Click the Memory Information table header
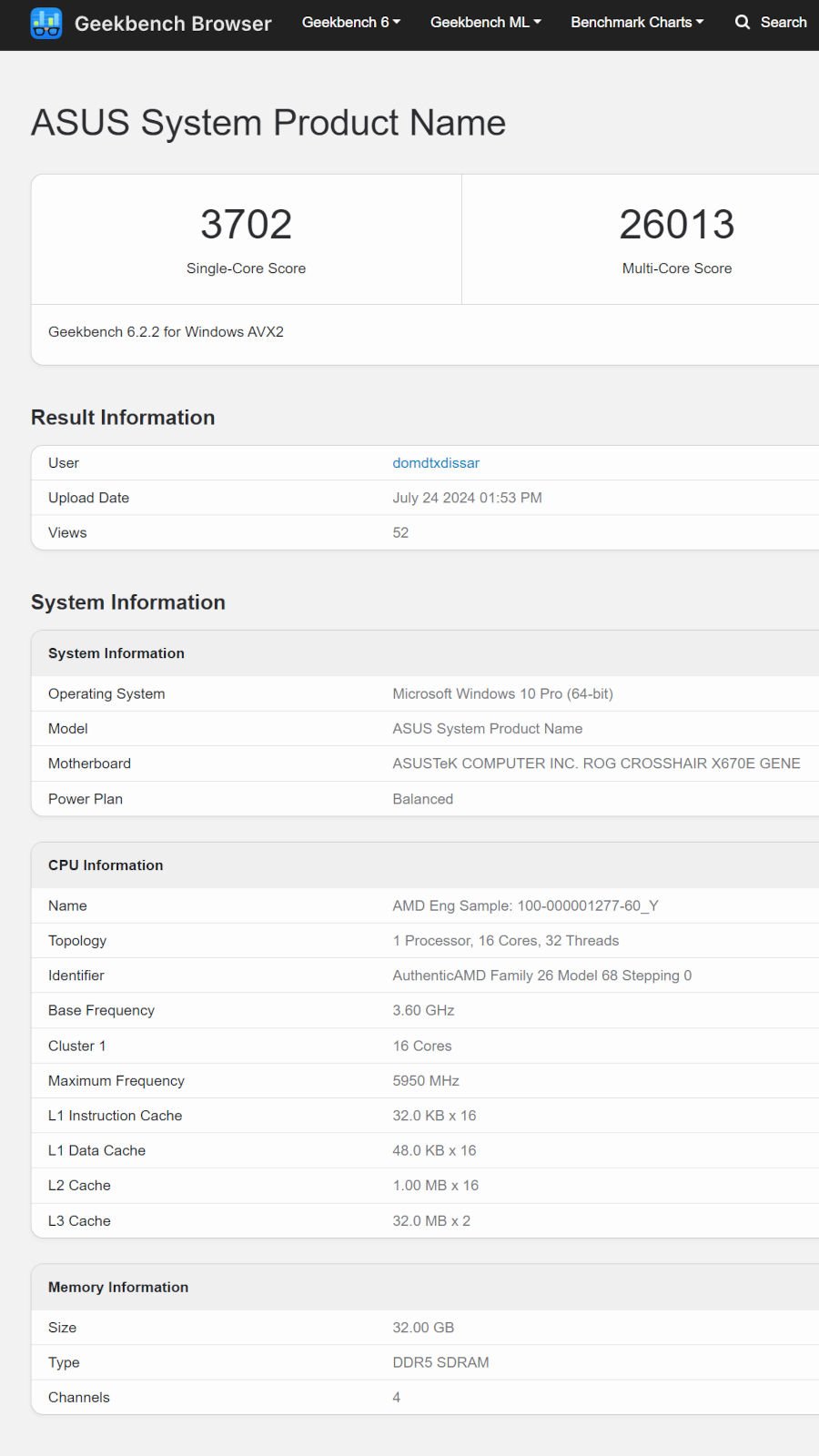The width and height of the screenshot is (819, 1456). tap(118, 1287)
